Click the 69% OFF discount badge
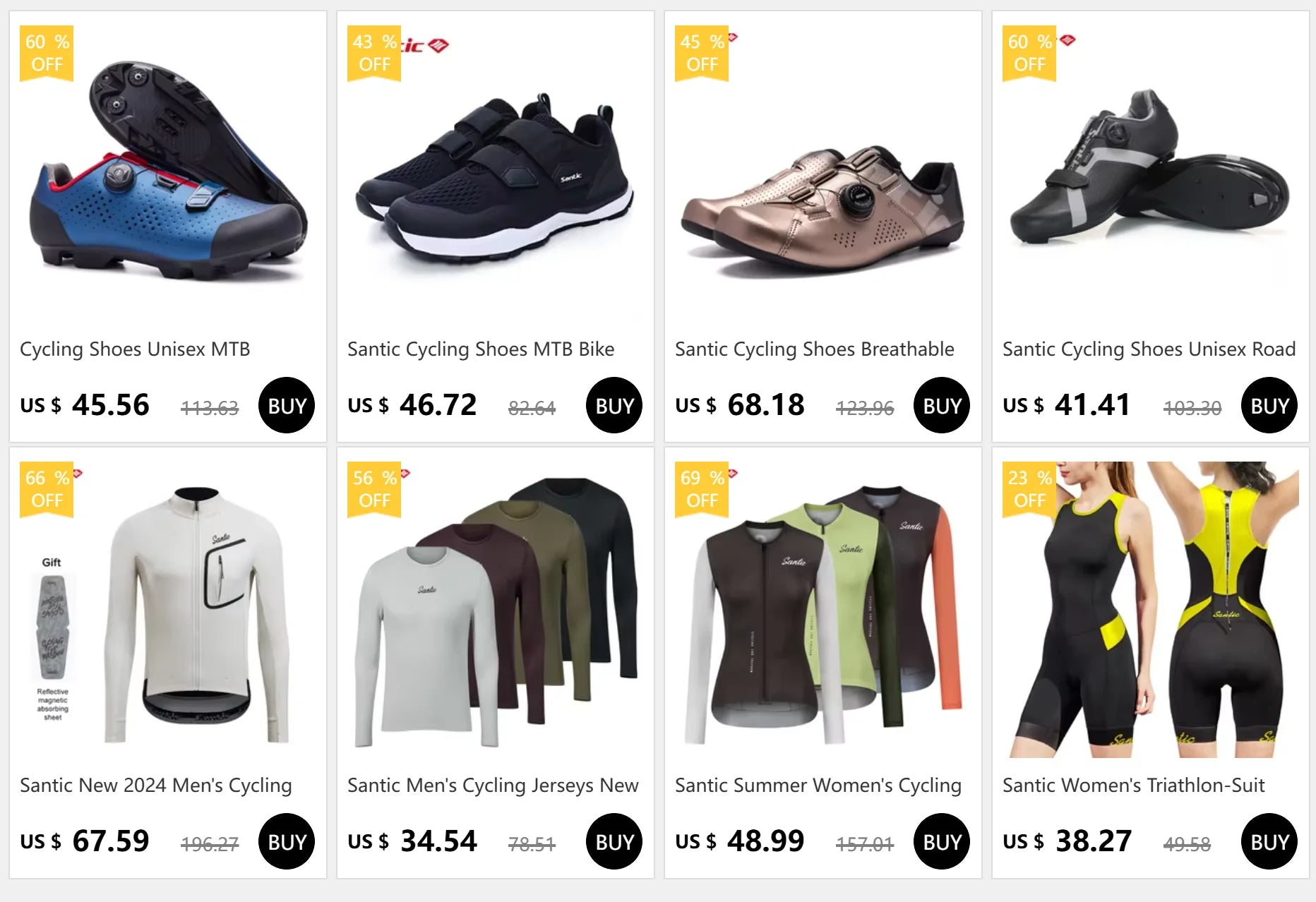 click(x=702, y=489)
